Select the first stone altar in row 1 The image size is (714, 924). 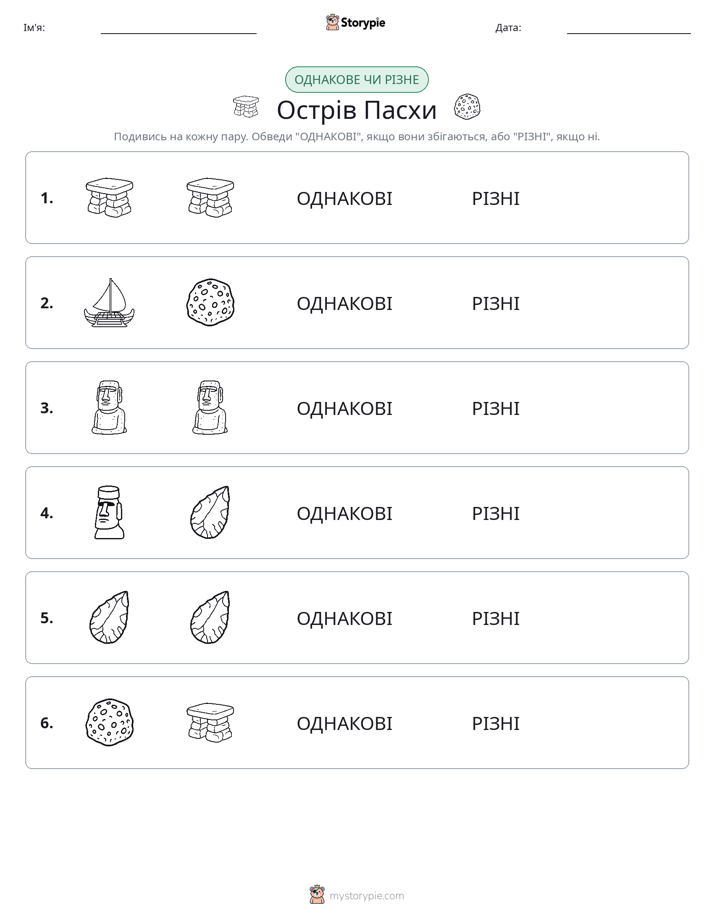click(x=110, y=197)
